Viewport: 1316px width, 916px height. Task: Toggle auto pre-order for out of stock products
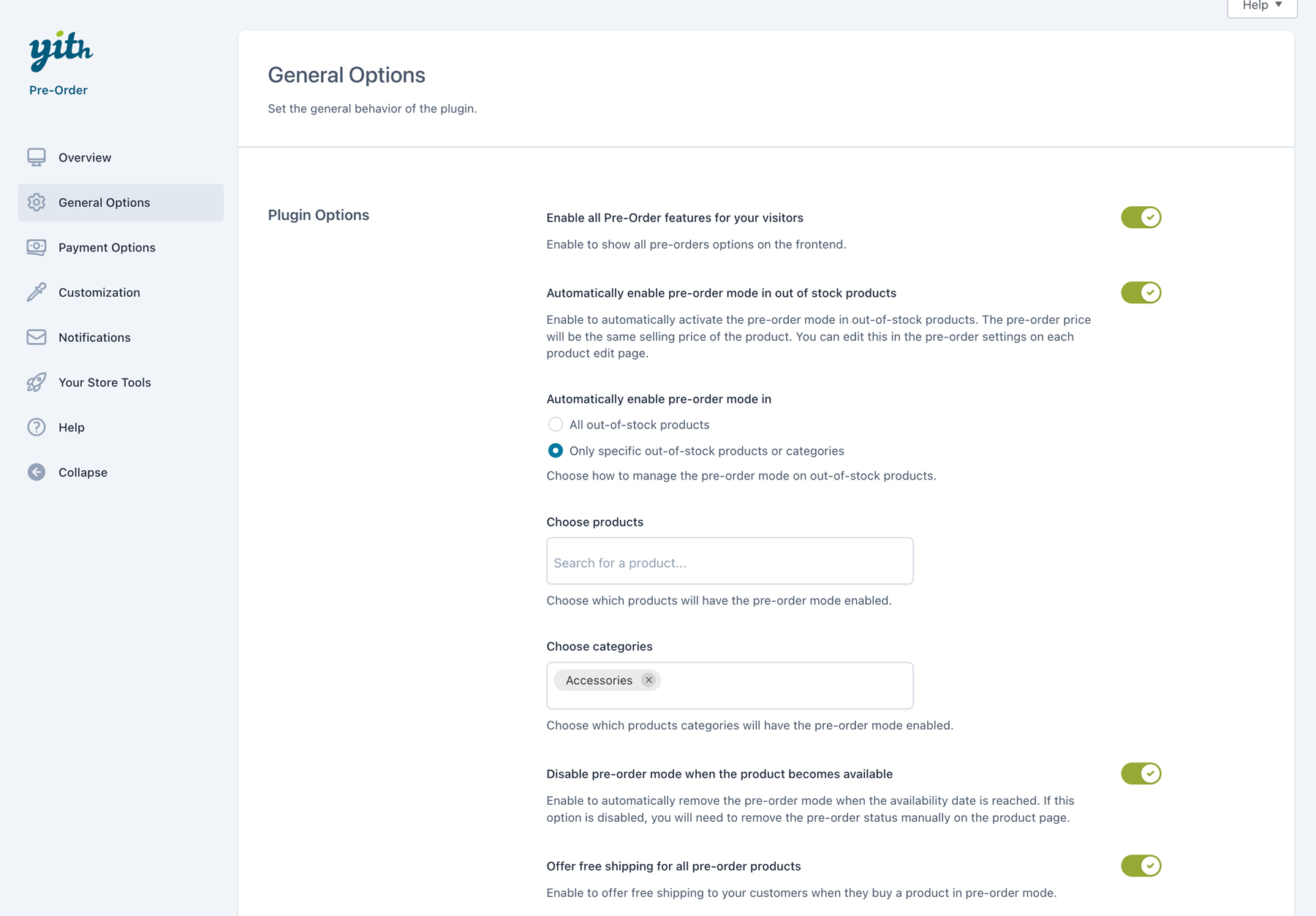pos(1141,292)
